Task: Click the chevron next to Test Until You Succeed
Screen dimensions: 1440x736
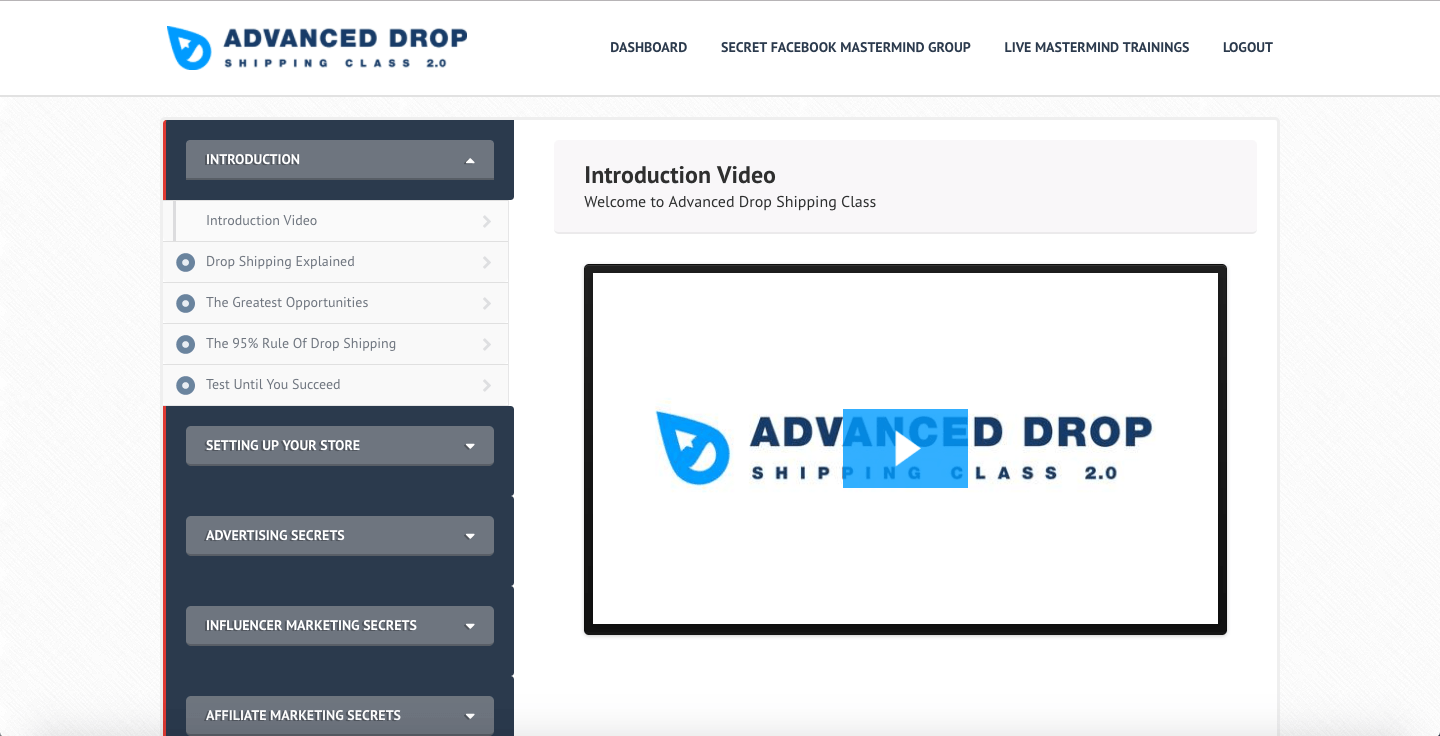Action: pyautogui.click(x=487, y=385)
